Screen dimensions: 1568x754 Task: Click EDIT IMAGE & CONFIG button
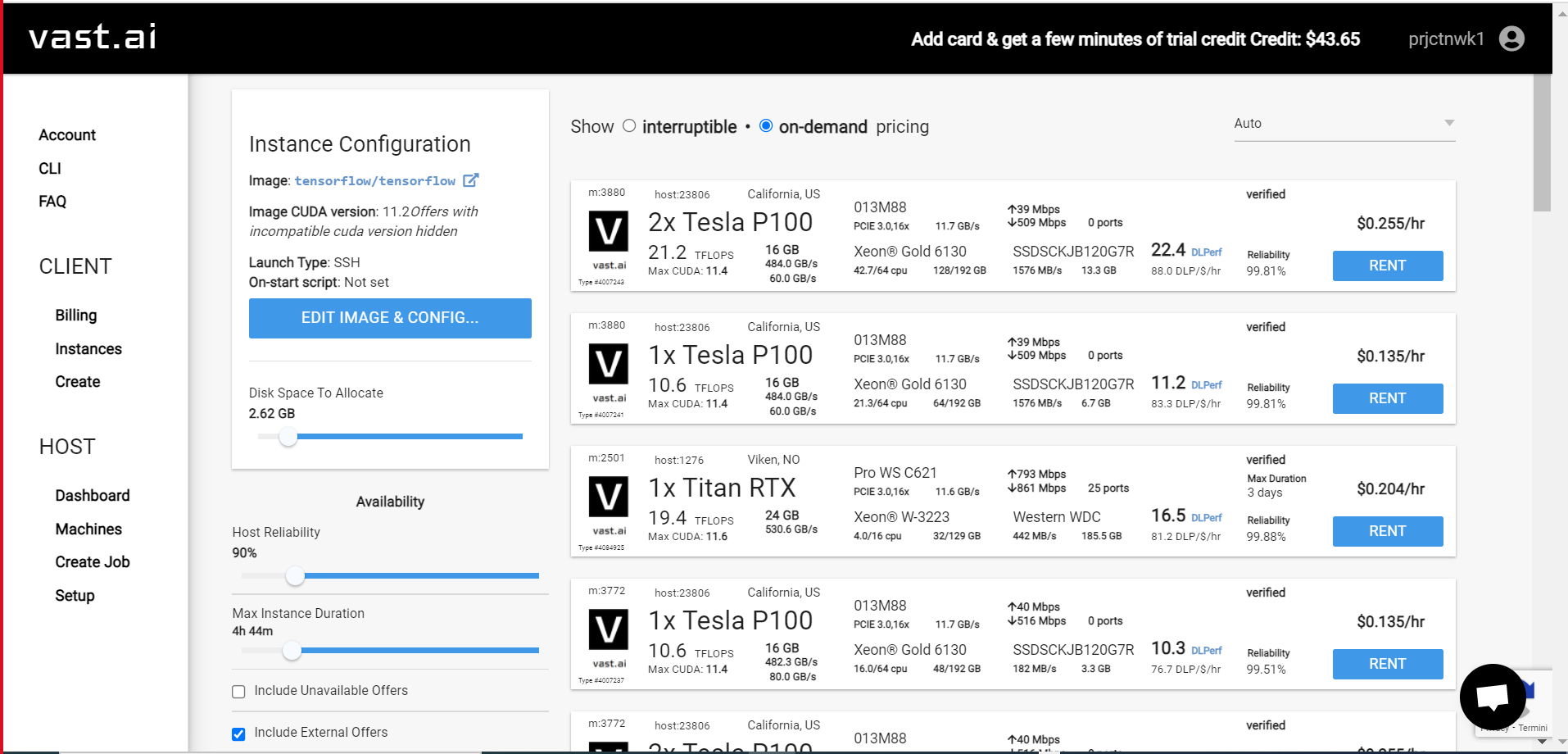(390, 318)
